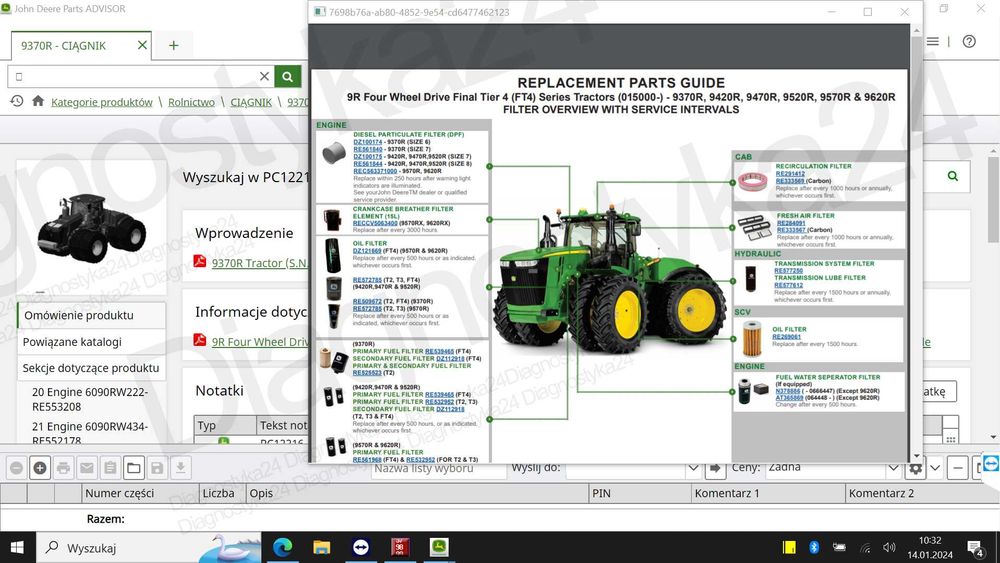Open Windows Start menu
Image resolution: width=1000 pixels, height=563 pixels.
click(17, 548)
